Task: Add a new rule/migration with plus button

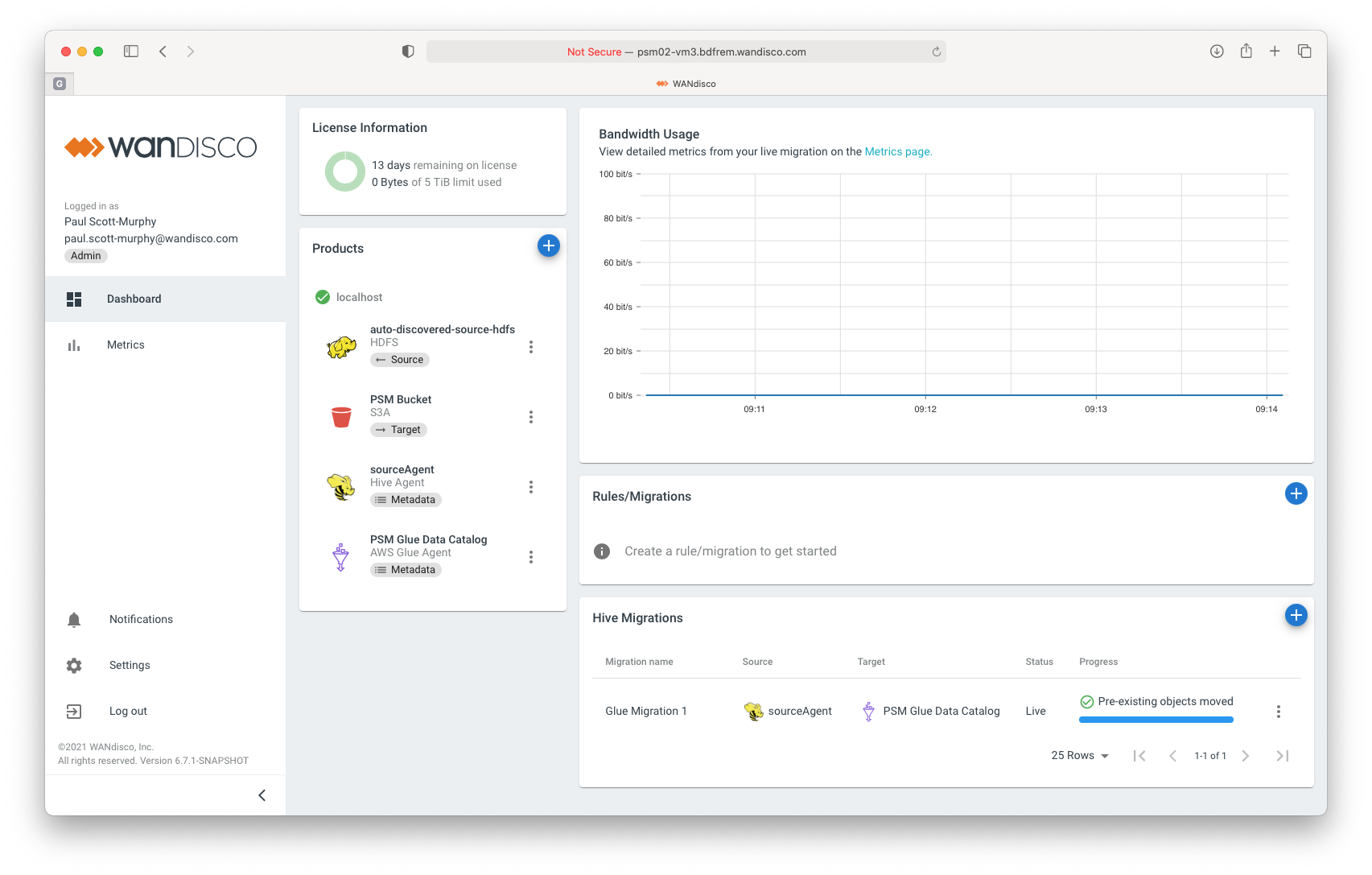Action: click(1296, 493)
